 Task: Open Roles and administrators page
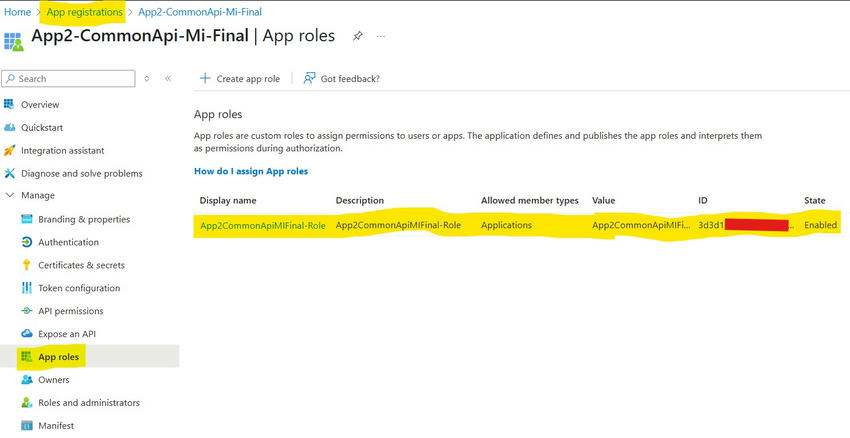(x=89, y=403)
